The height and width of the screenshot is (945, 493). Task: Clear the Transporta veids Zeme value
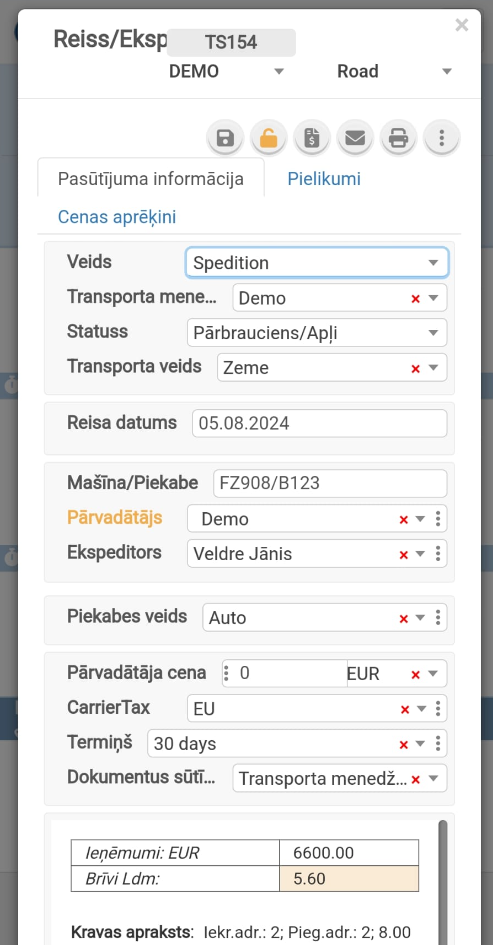click(415, 368)
